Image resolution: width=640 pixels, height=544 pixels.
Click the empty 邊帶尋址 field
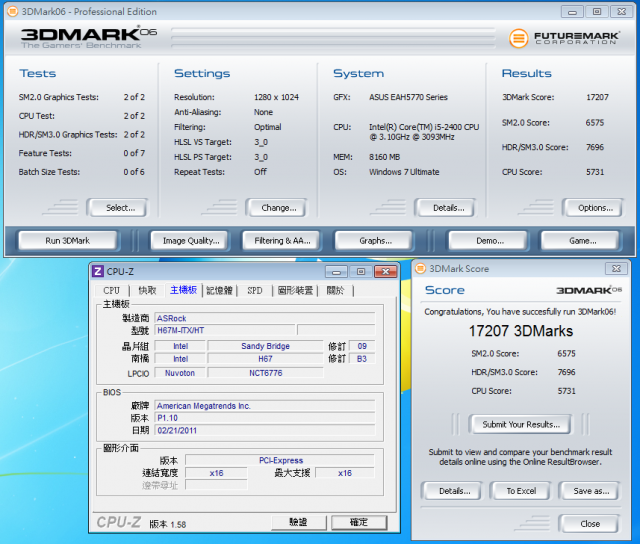[x=216, y=485]
